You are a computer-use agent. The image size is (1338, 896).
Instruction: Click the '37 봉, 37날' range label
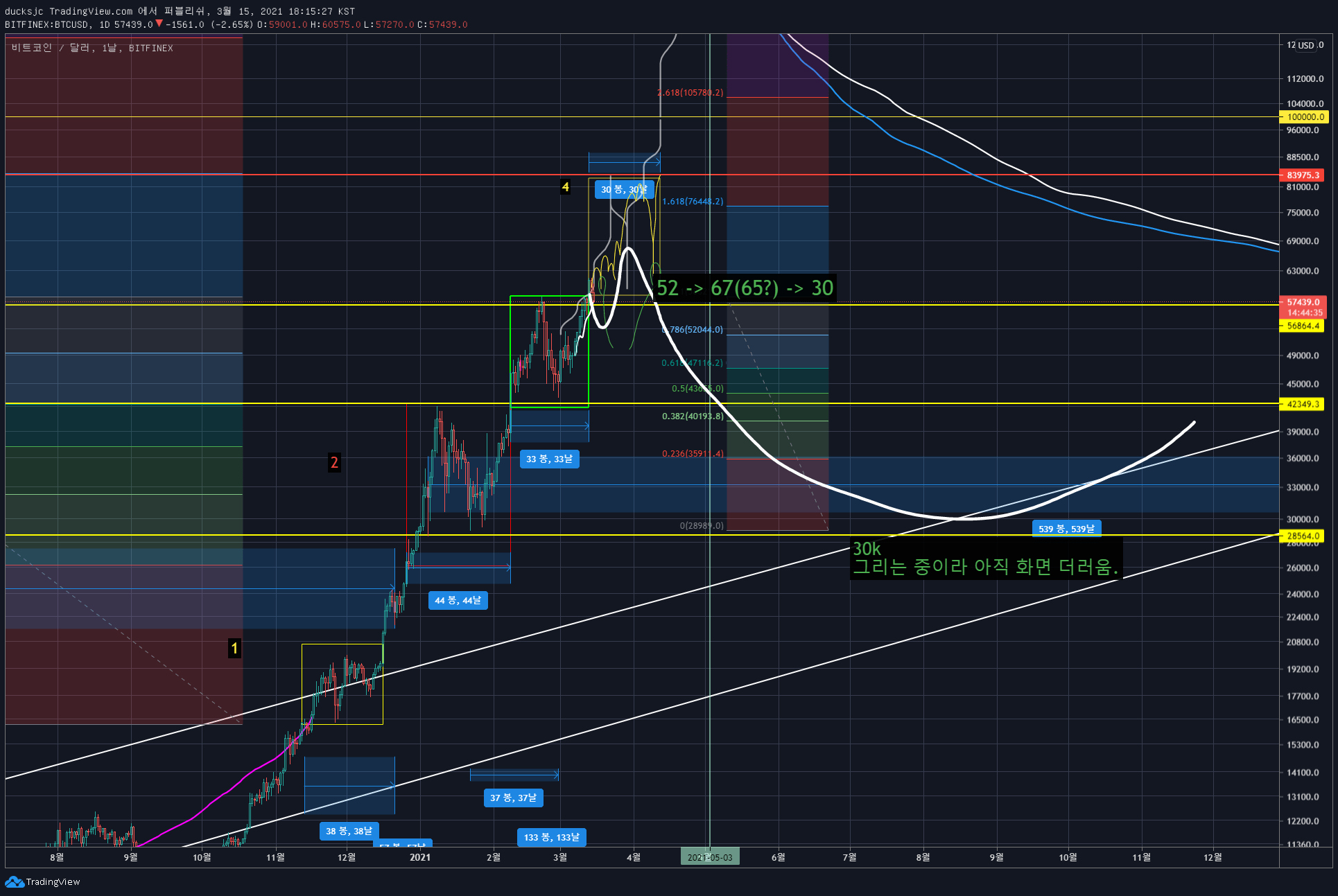click(x=513, y=798)
